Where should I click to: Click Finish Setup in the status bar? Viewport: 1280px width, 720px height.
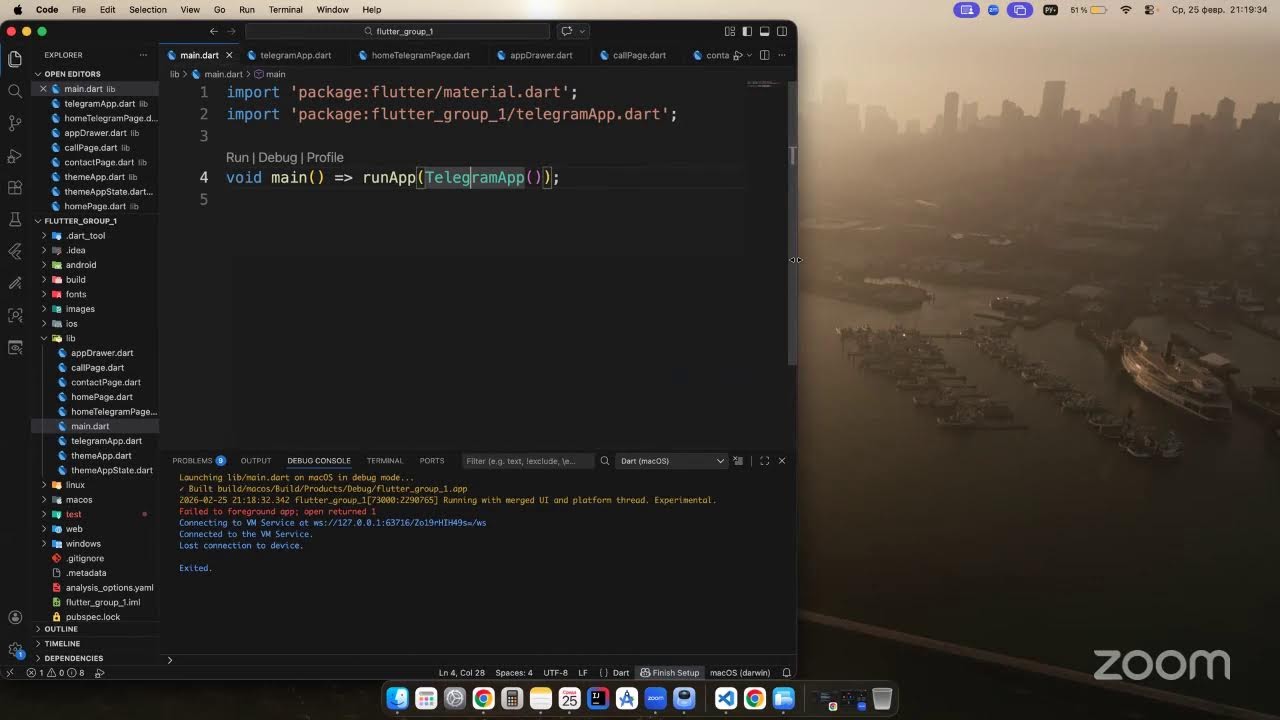click(670, 673)
